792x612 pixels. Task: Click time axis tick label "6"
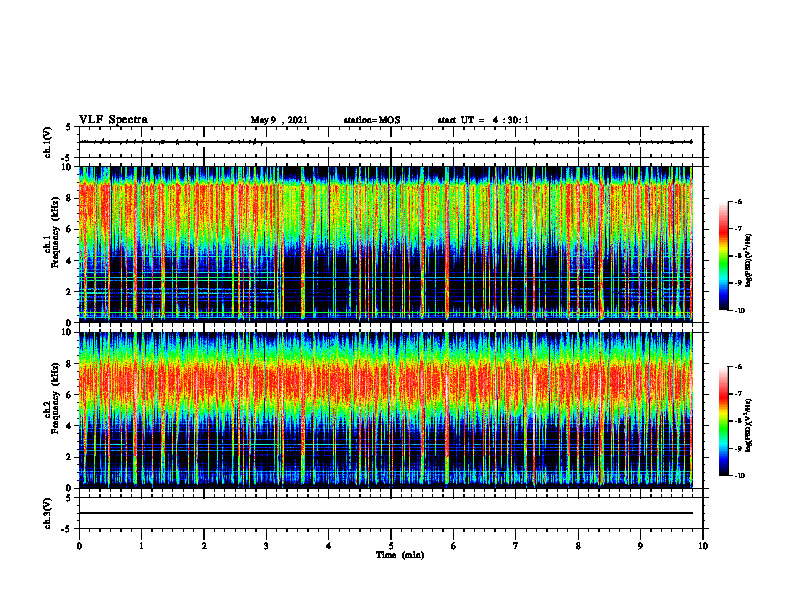[454, 546]
